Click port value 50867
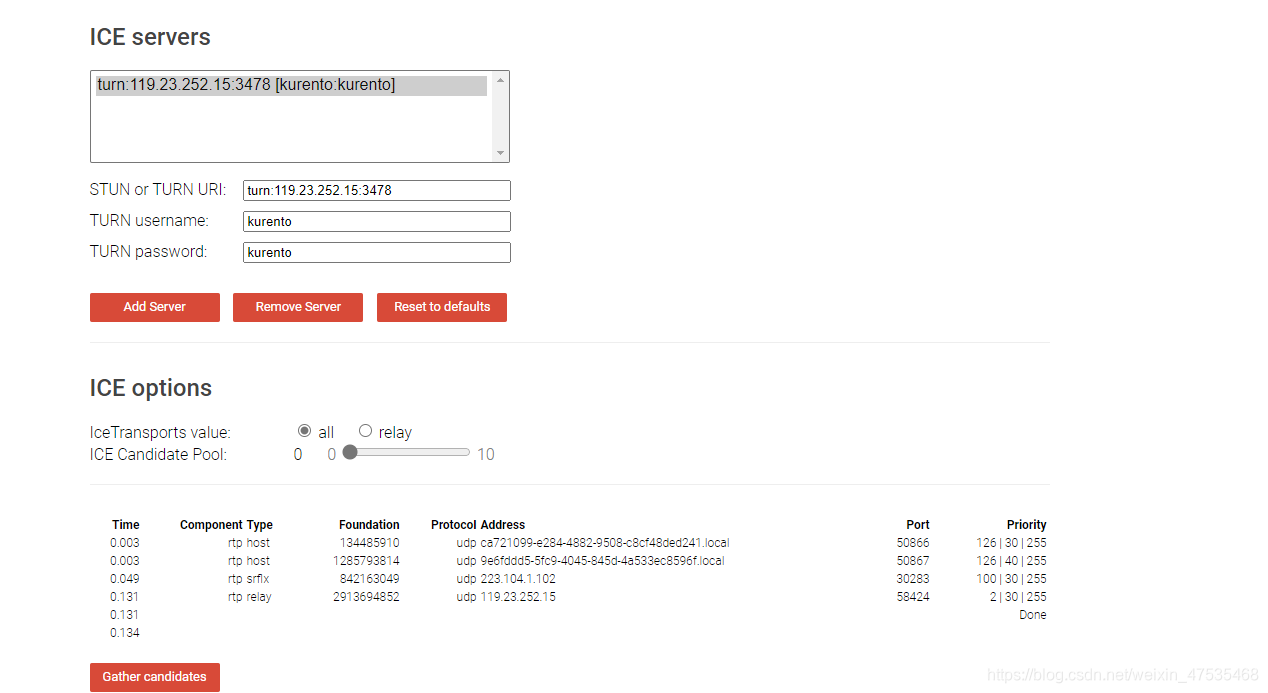 (913, 561)
